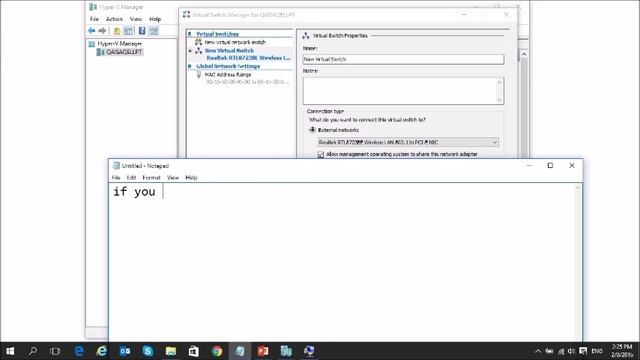Open File menu in Hyper-V Manager
The width and height of the screenshot is (640, 360).
click(x=94, y=19)
